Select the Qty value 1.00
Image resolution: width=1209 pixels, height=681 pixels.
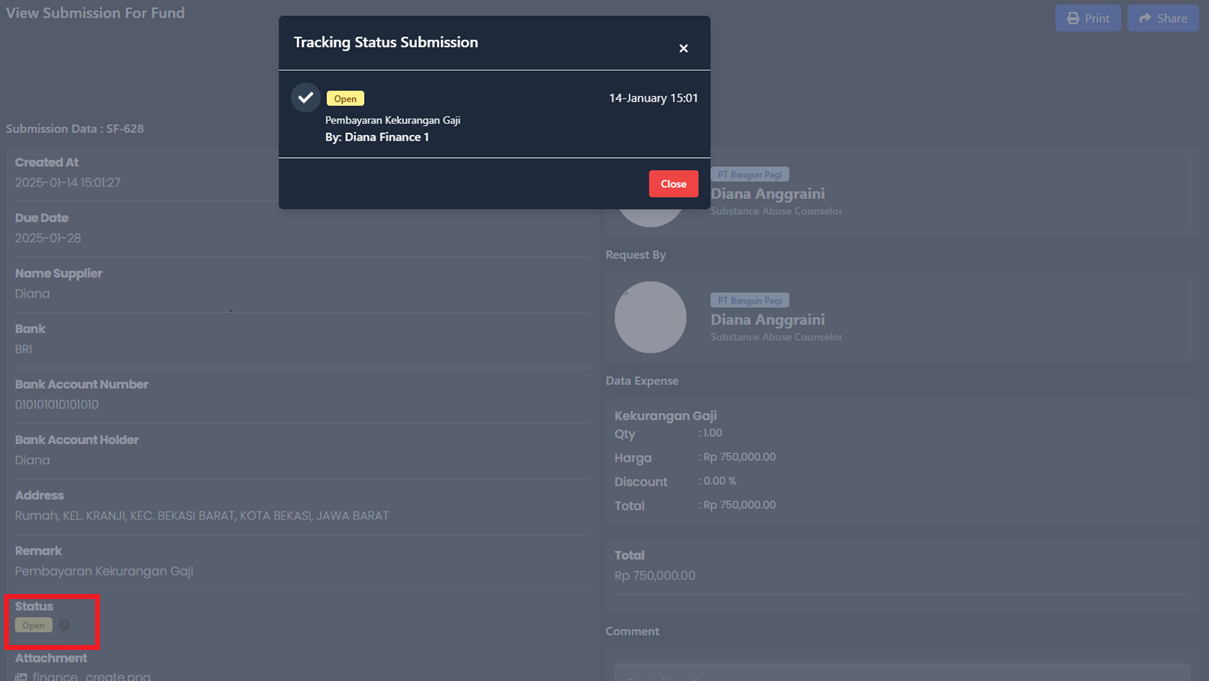(710, 433)
